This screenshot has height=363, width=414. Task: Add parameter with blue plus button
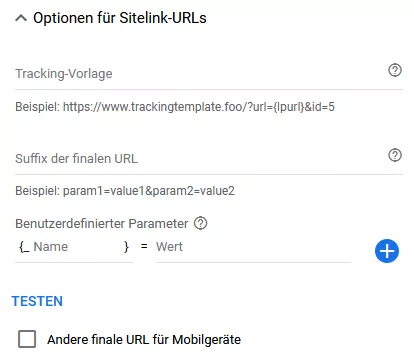(x=387, y=251)
